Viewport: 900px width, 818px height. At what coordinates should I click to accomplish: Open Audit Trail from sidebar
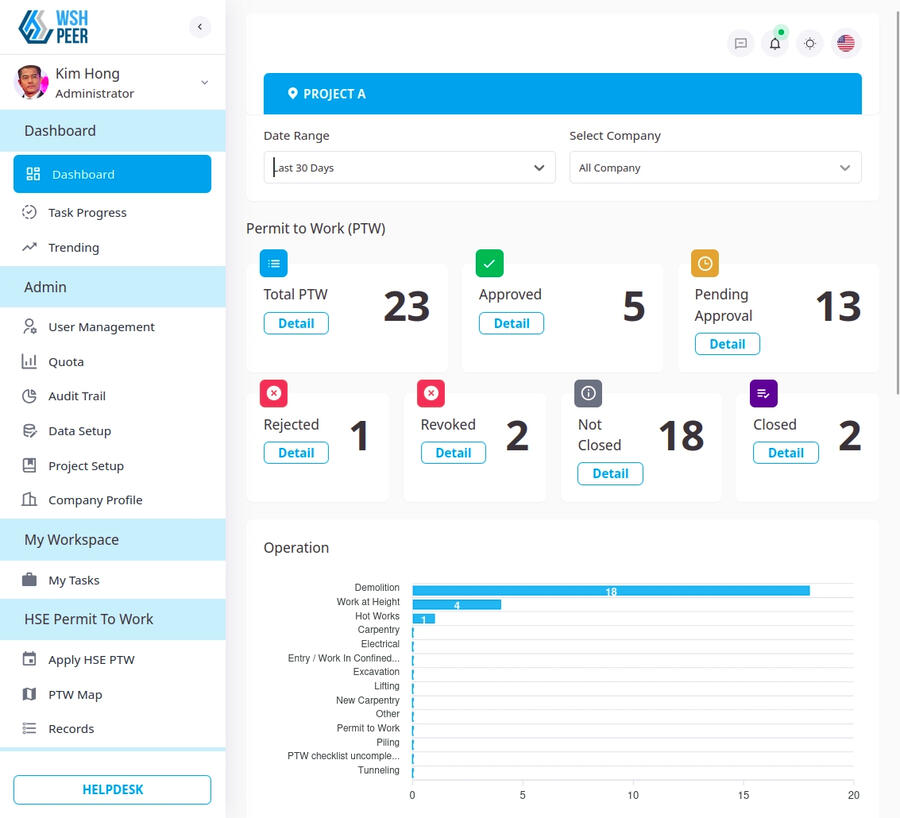coord(77,396)
